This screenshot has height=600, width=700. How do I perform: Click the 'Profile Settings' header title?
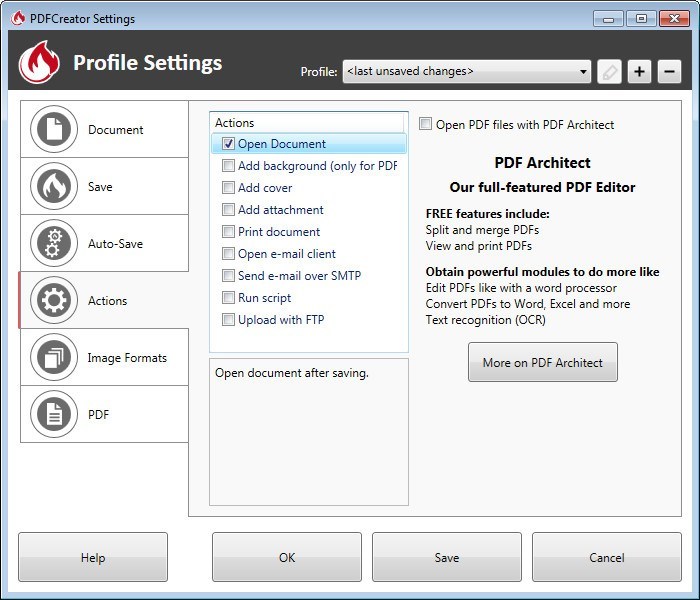tap(147, 62)
